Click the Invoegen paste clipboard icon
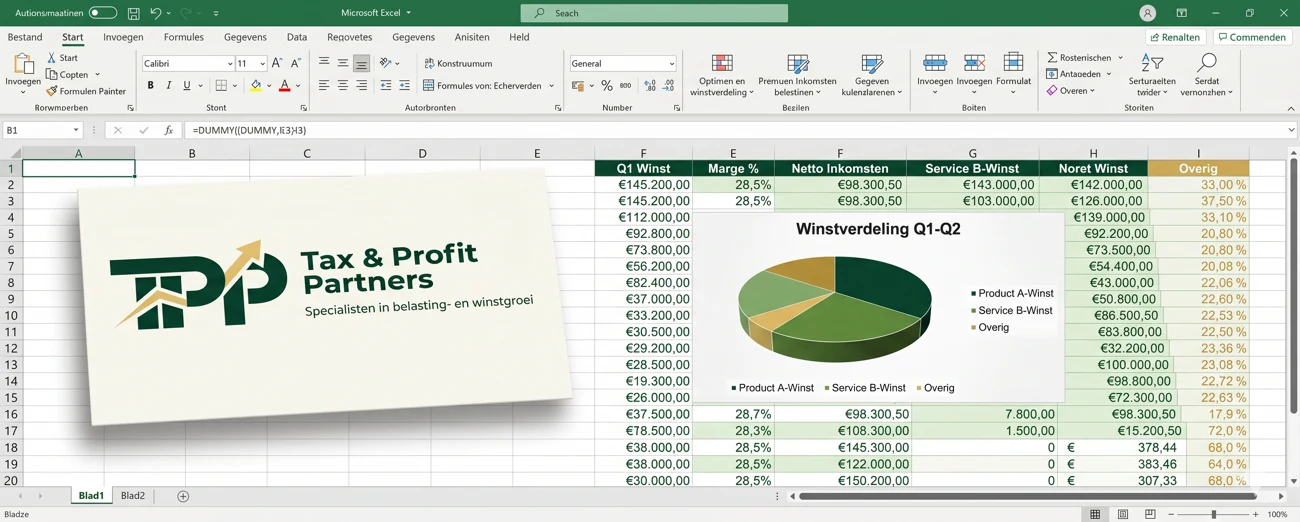Viewport: 1300px width, 522px height. pyautogui.click(x=22, y=66)
